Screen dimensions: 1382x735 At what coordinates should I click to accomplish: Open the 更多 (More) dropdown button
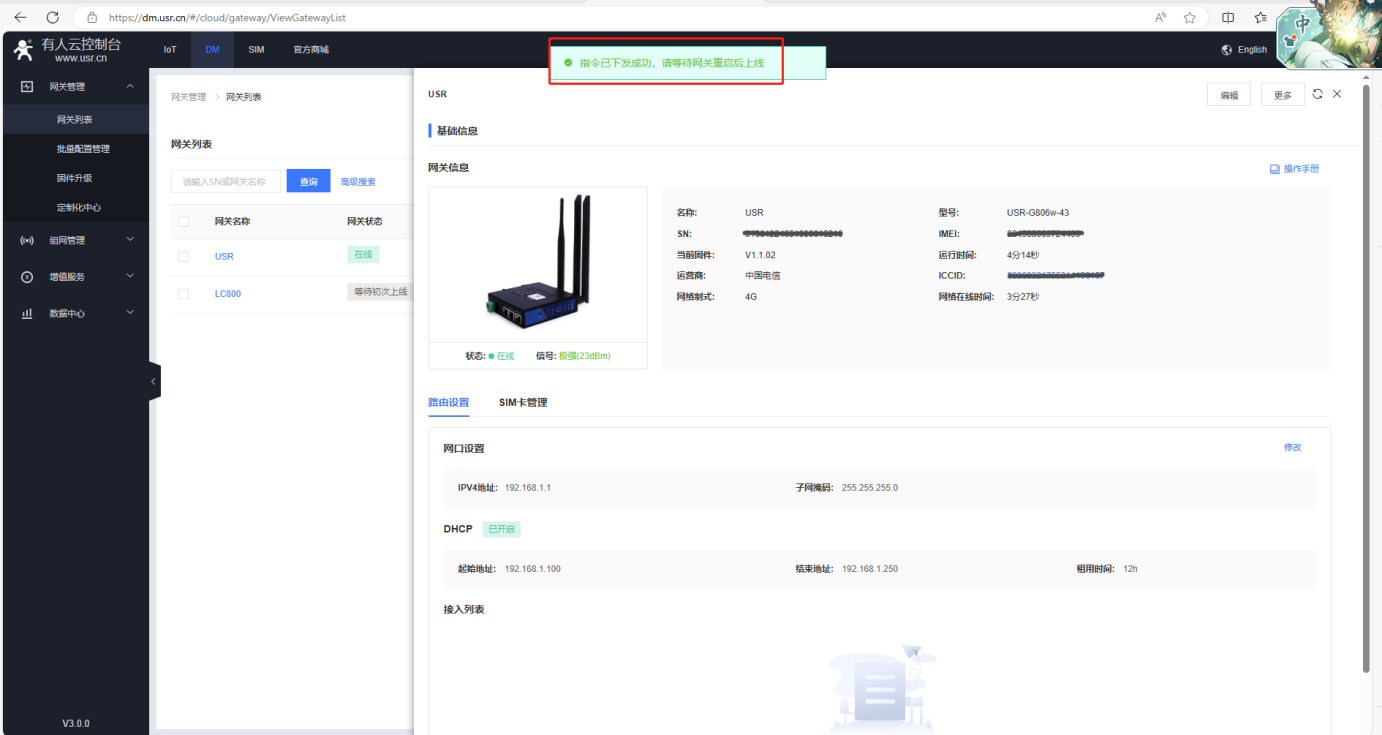click(x=1282, y=95)
